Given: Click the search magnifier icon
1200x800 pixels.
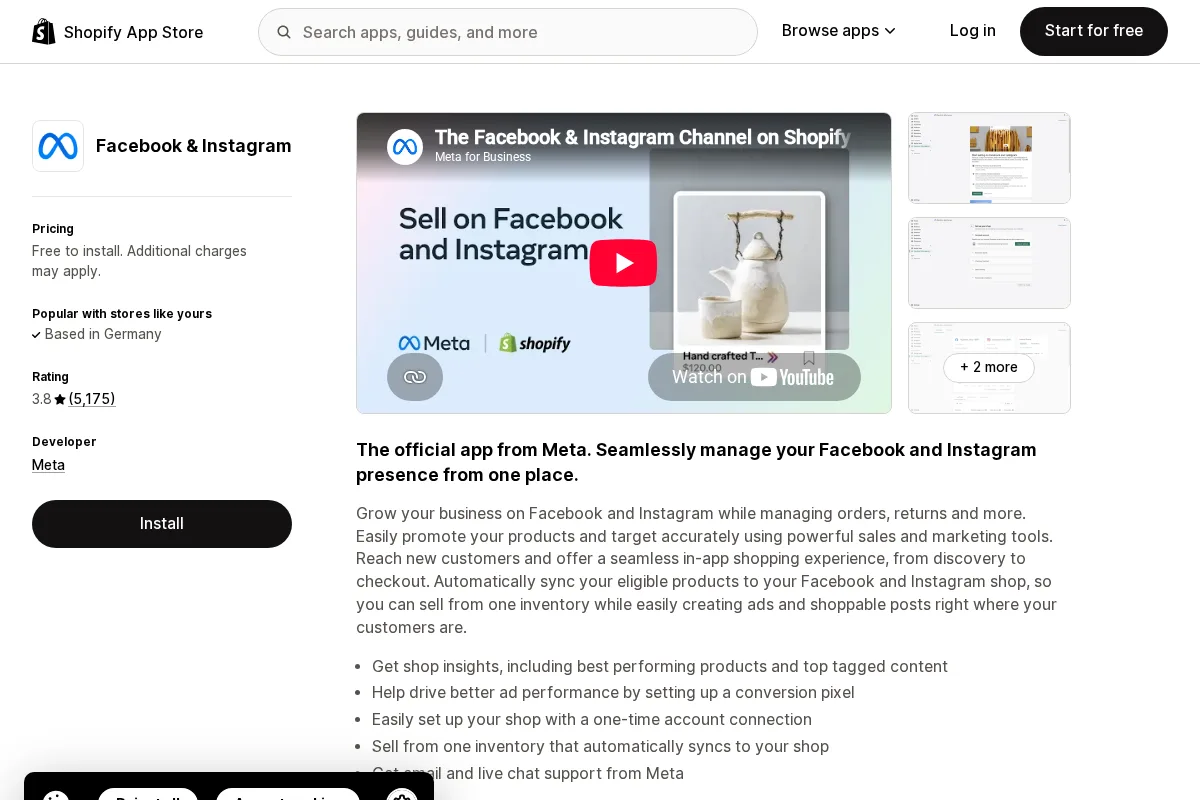Looking at the screenshot, I should [284, 32].
